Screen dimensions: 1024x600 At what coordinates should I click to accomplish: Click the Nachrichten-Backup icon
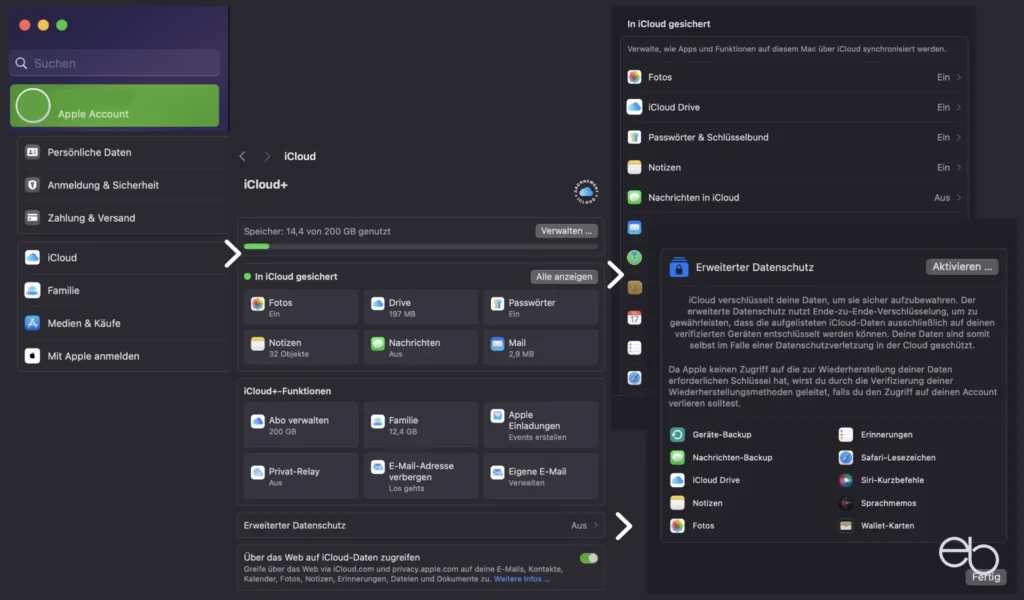(x=677, y=457)
